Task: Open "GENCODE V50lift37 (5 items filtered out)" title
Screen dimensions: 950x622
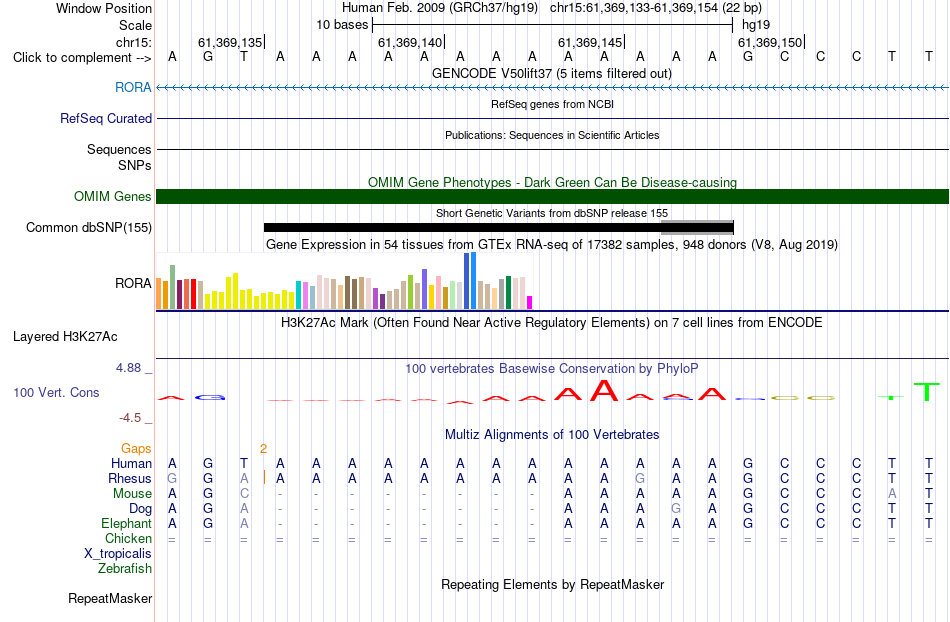Action: [x=552, y=73]
